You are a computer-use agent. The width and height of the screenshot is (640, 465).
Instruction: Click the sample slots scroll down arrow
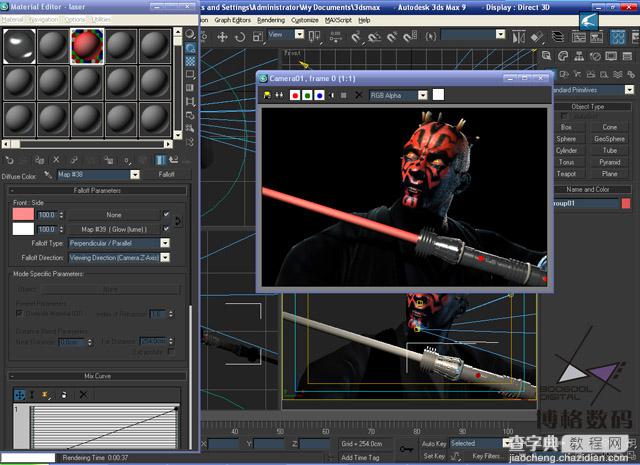178,135
